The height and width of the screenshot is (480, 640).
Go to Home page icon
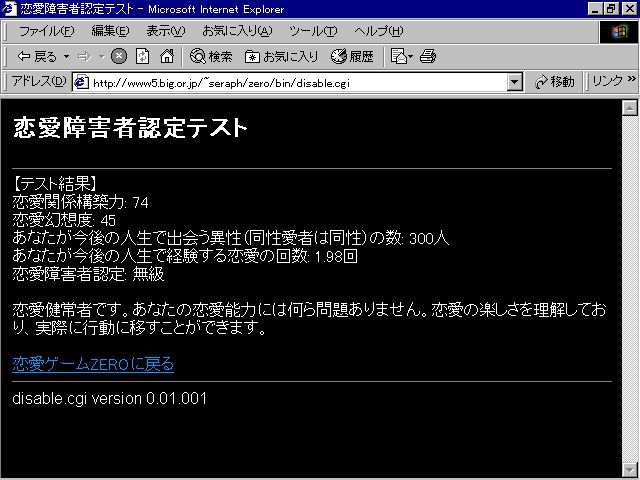pyautogui.click(x=167, y=56)
